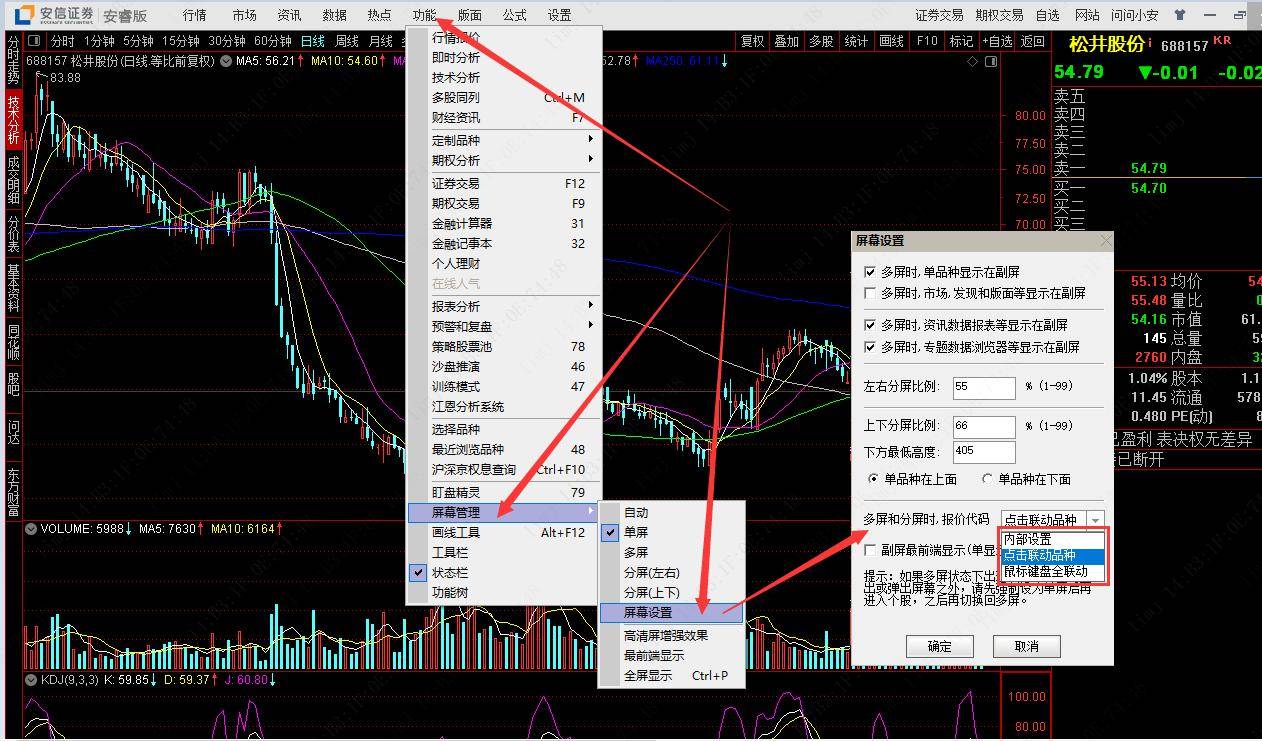Expand 预警和复盘 submenu
1262x741 pixels.
click(x=503, y=326)
